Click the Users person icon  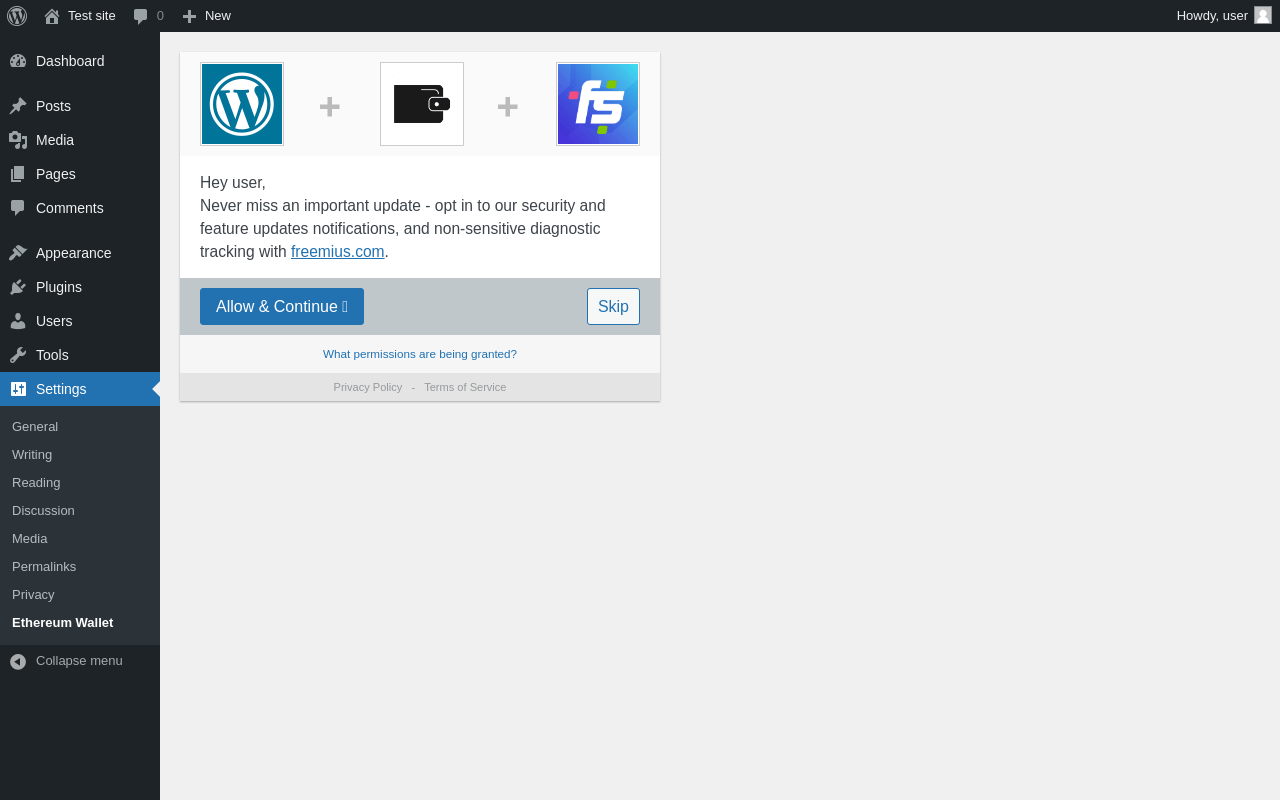(x=18, y=321)
